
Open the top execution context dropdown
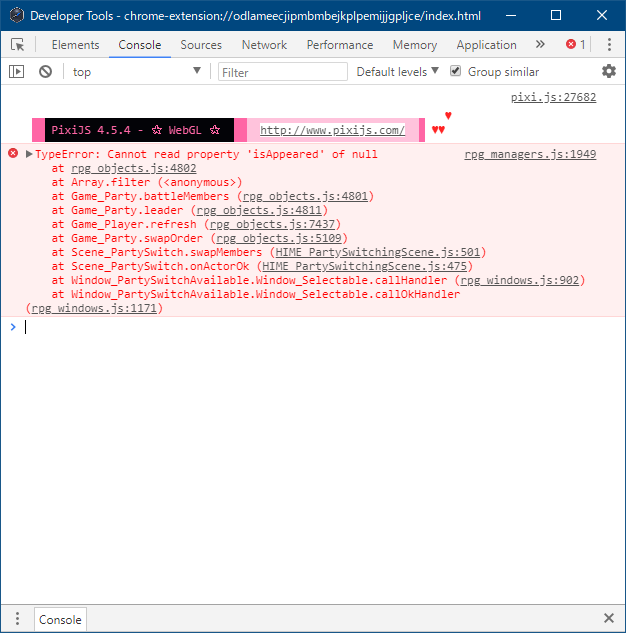(x=136, y=72)
